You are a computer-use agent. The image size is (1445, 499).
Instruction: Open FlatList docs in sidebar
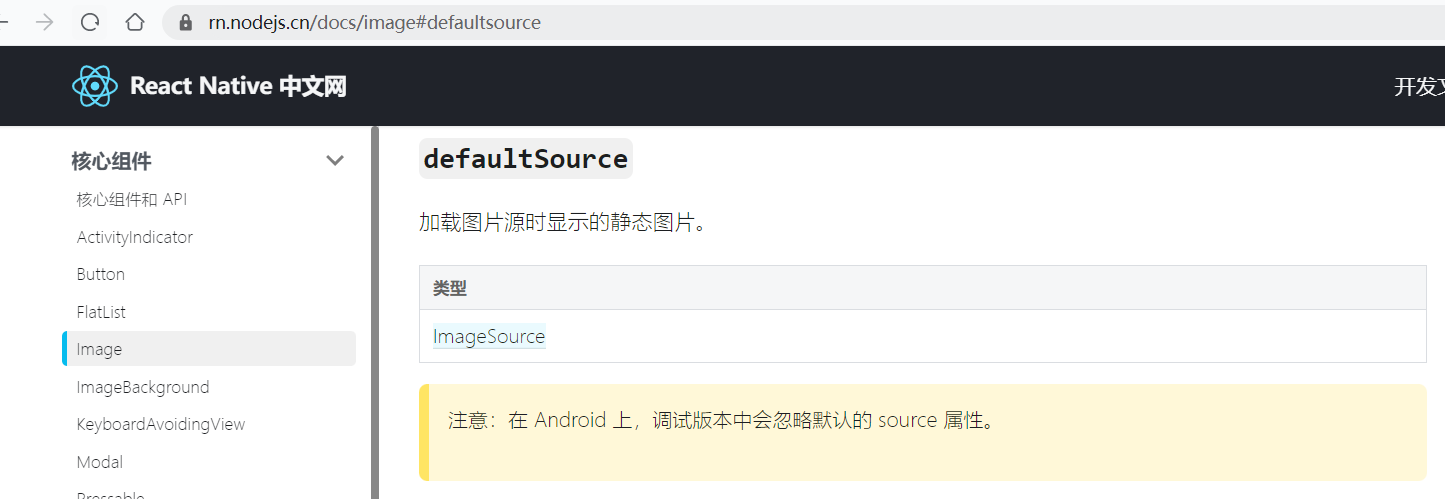101,312
